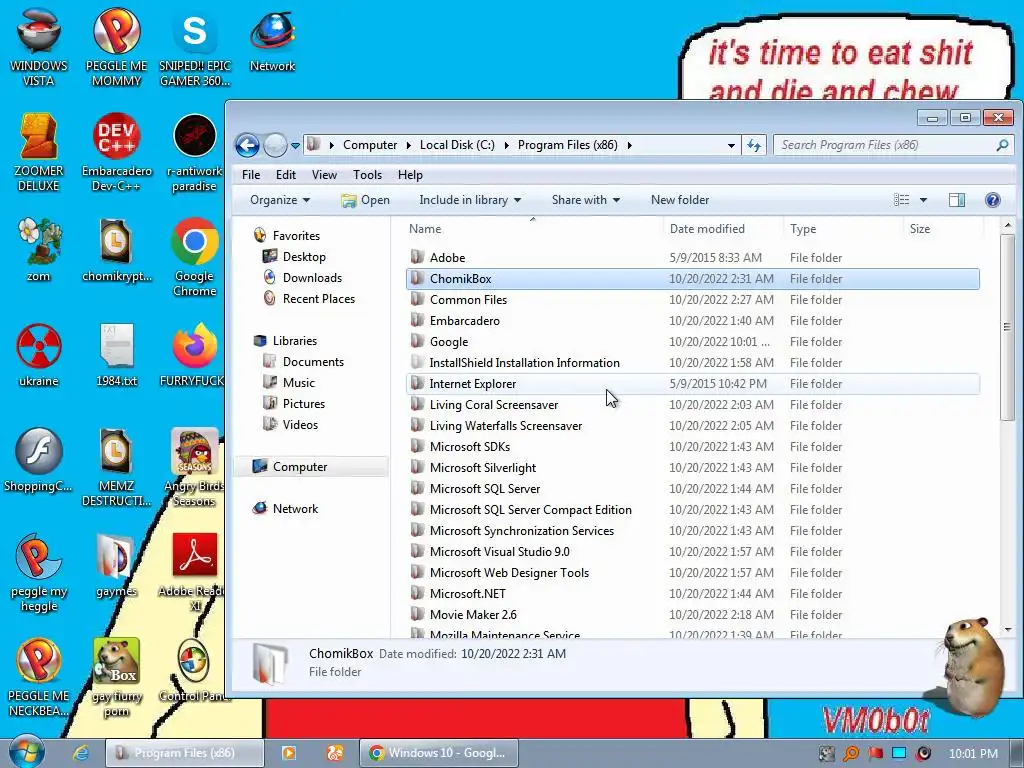Screen dimensions: 1024x768
Task: Open ShoppingC... Flash desktop icon
Action: tap(39, 460)
